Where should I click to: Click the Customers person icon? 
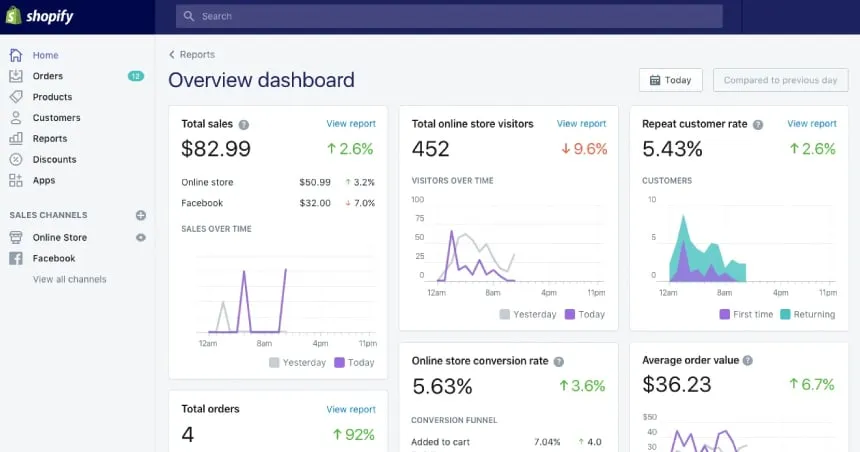16,118
